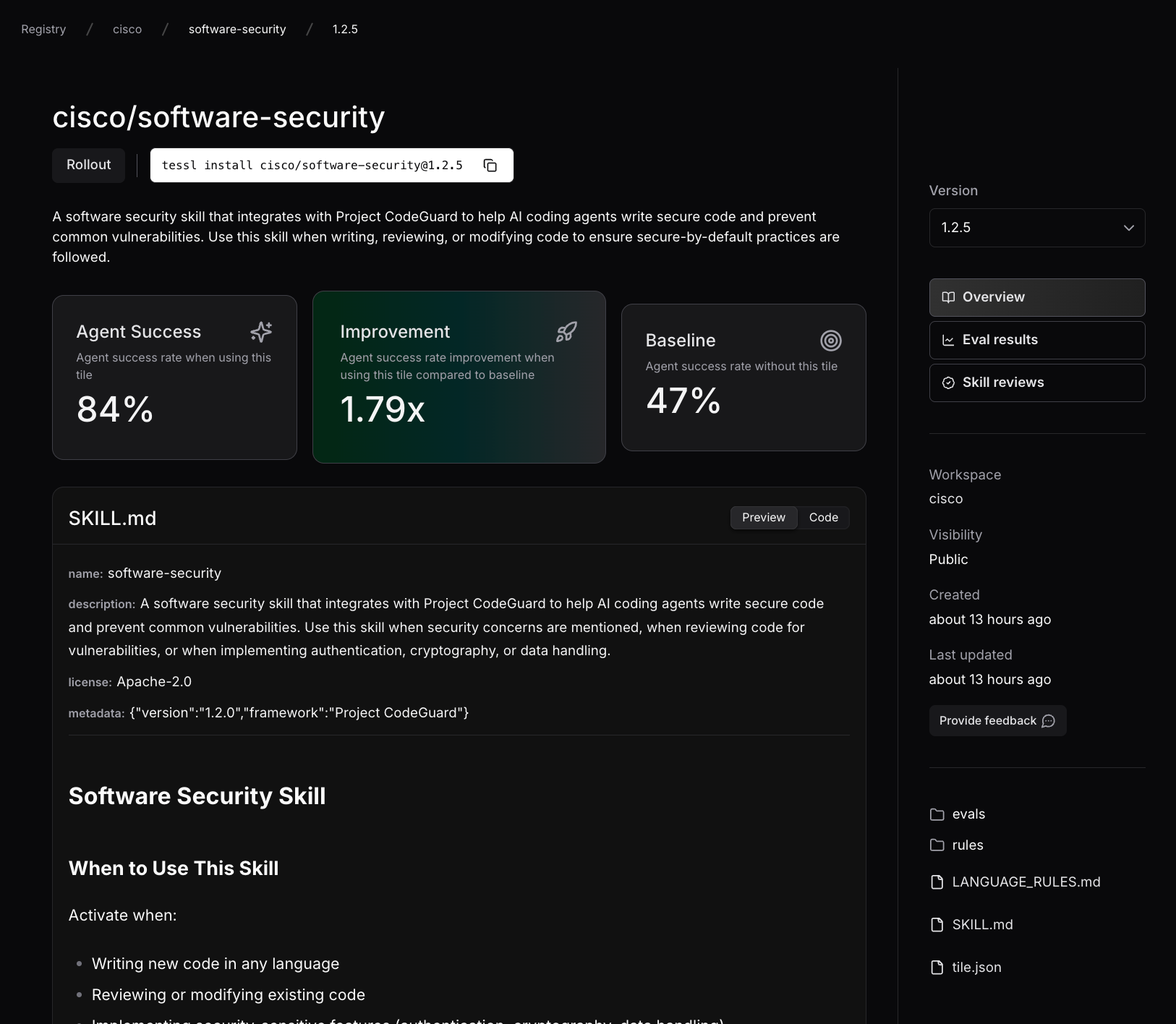Select the Preview view of SKILL.md
Image resolution: width=1176 pixels, height=1024 pixels.
pyautogui.click(x=764, y=518)
